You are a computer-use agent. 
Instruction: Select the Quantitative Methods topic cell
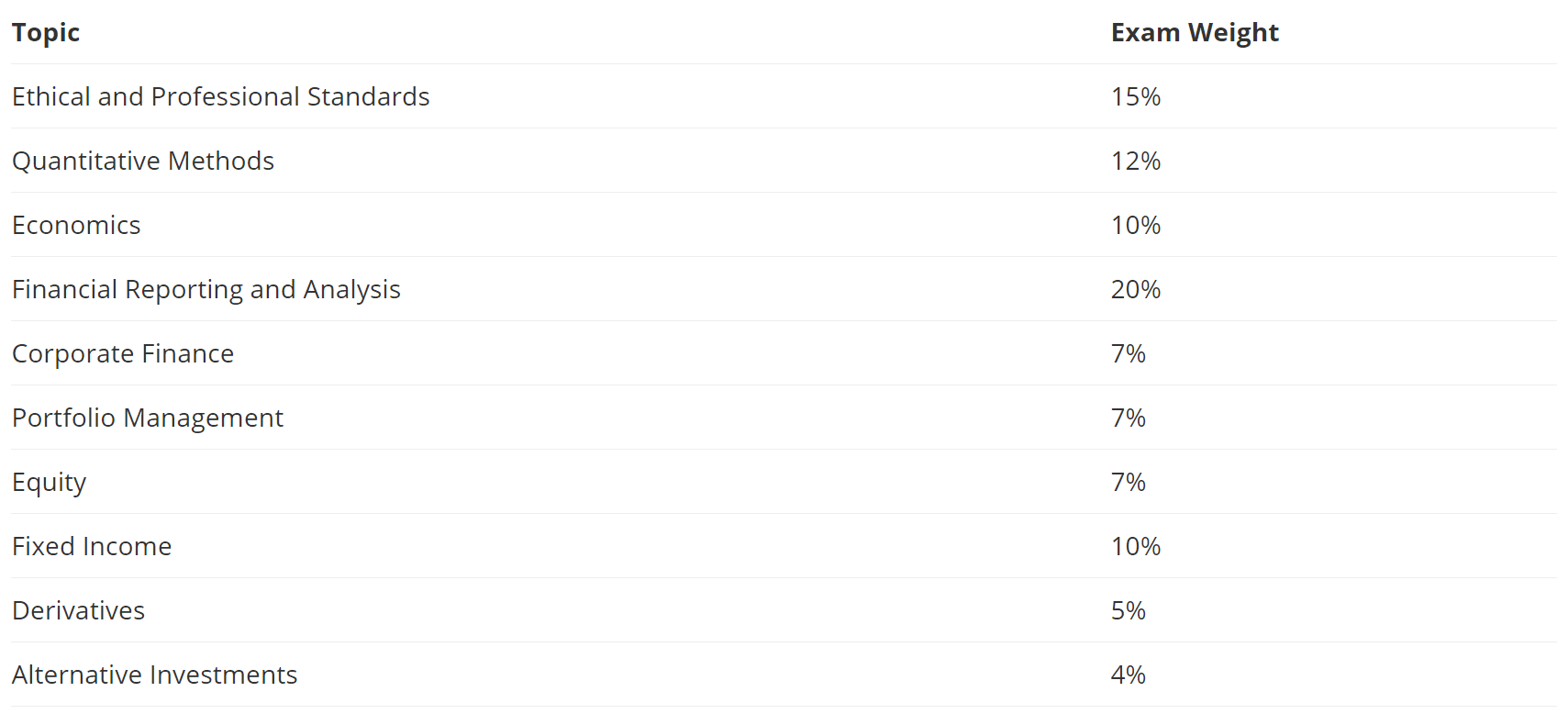point(143,162)
